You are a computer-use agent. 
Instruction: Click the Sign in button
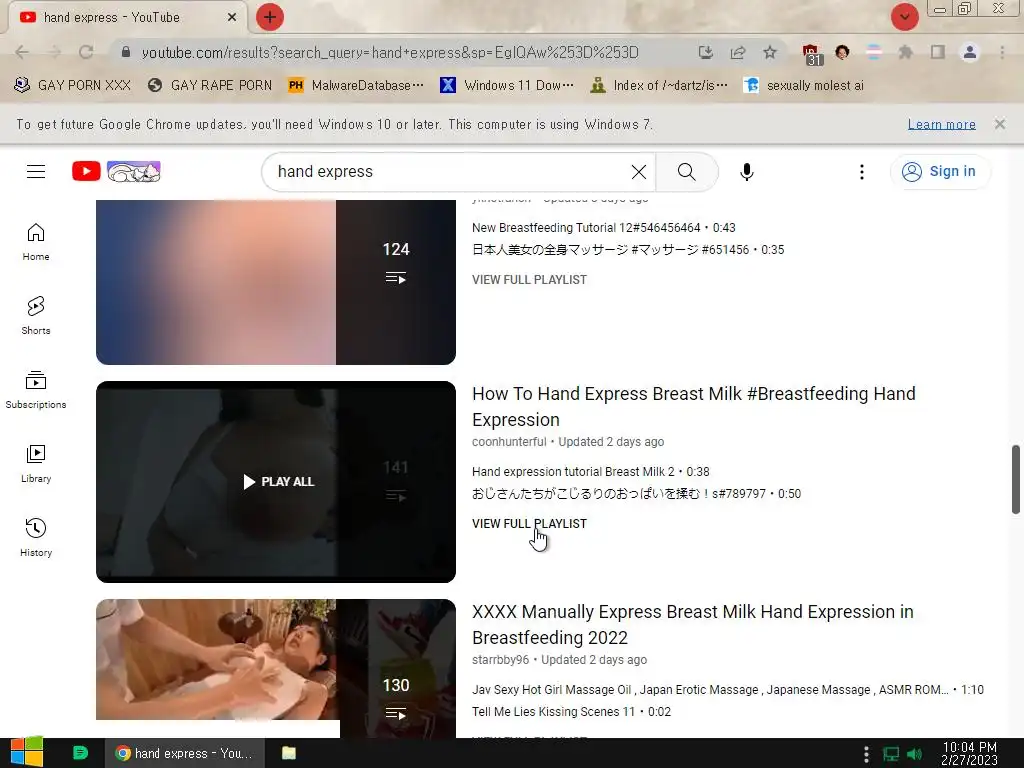point(940,172)
